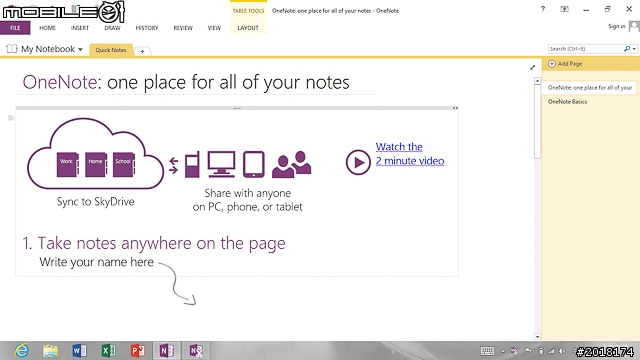
Task: Select the DRAW ribbon tab
Action: tap(112, 28)
